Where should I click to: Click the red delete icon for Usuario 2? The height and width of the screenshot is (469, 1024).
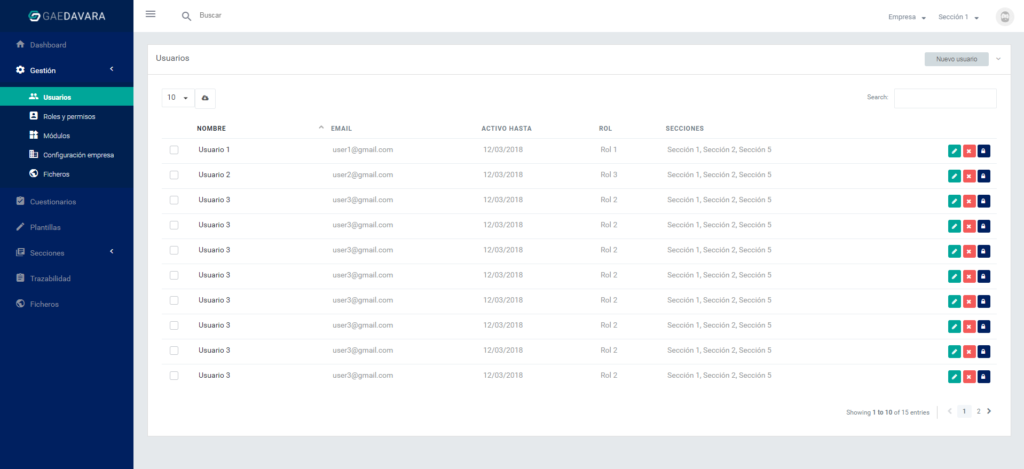(x=969, y=175)
